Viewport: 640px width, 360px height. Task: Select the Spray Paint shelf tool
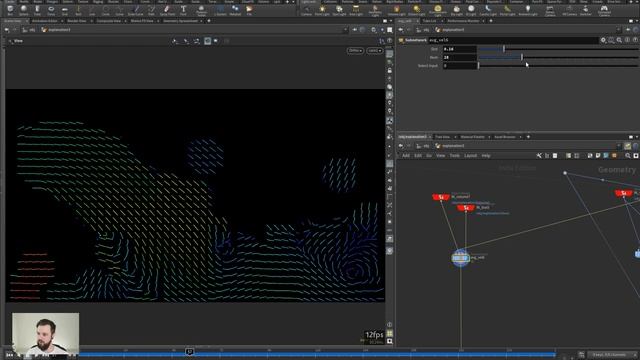(167, 10)
